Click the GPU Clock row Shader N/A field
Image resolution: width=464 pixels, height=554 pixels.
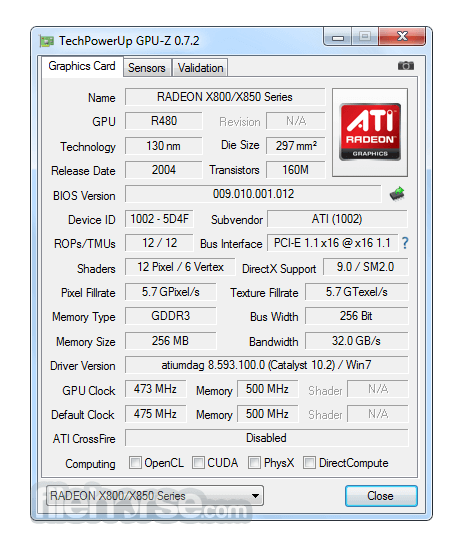point(378,389)
